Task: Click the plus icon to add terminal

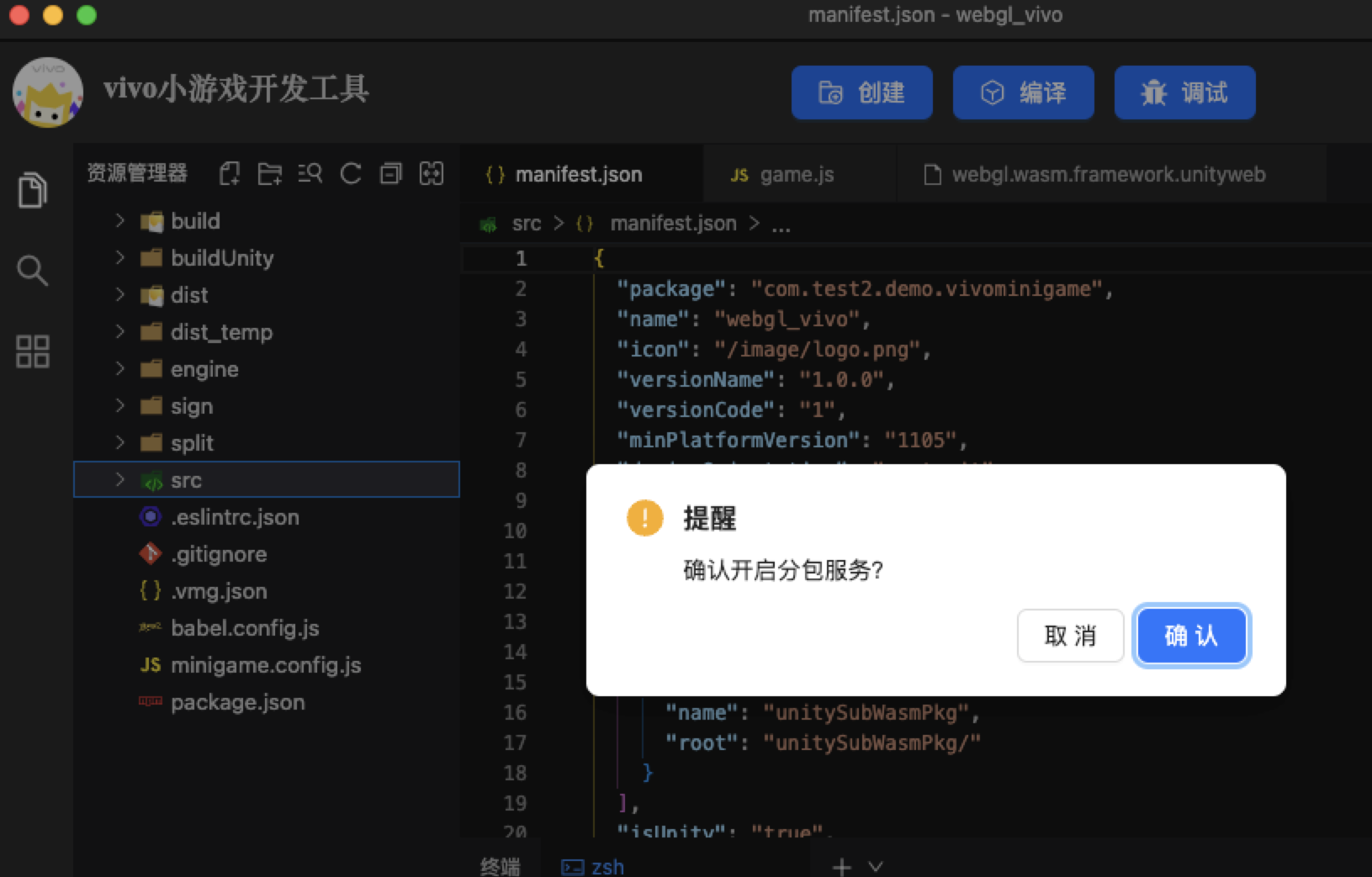Action: 841,867
